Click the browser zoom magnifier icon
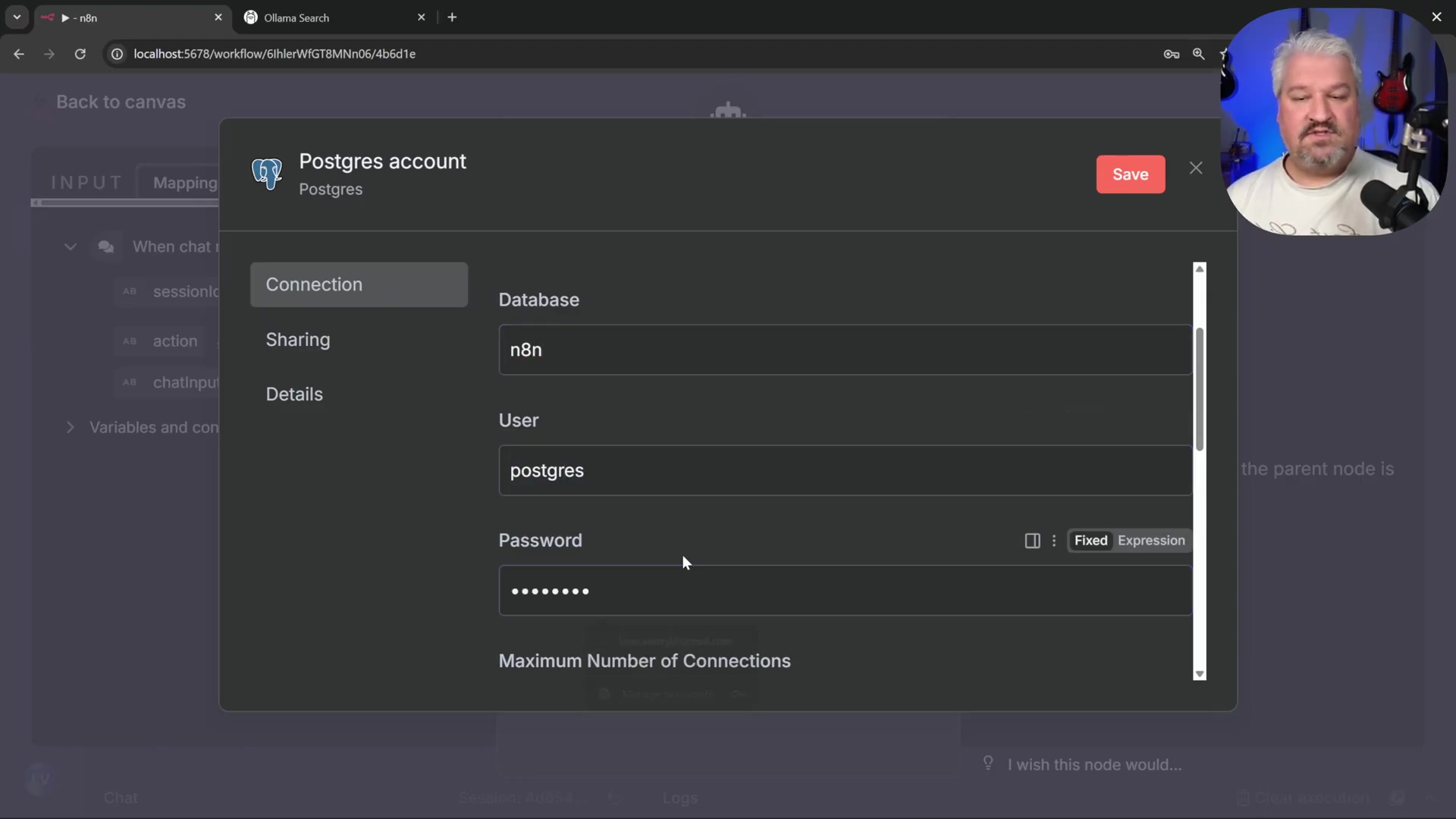 [1198, 54]
